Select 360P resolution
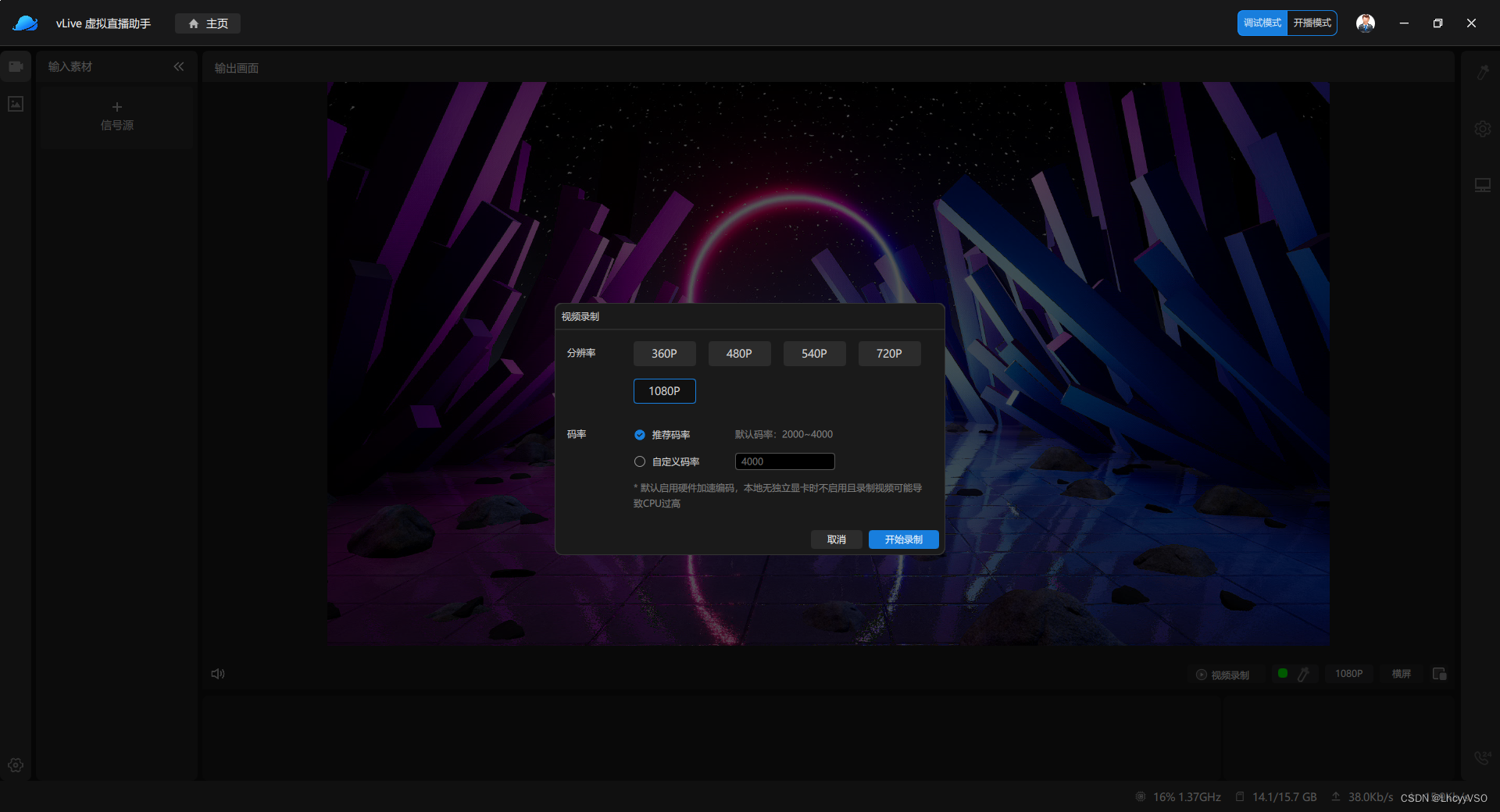The height and width of the screenshot is (812, 1500). [664, 354]
